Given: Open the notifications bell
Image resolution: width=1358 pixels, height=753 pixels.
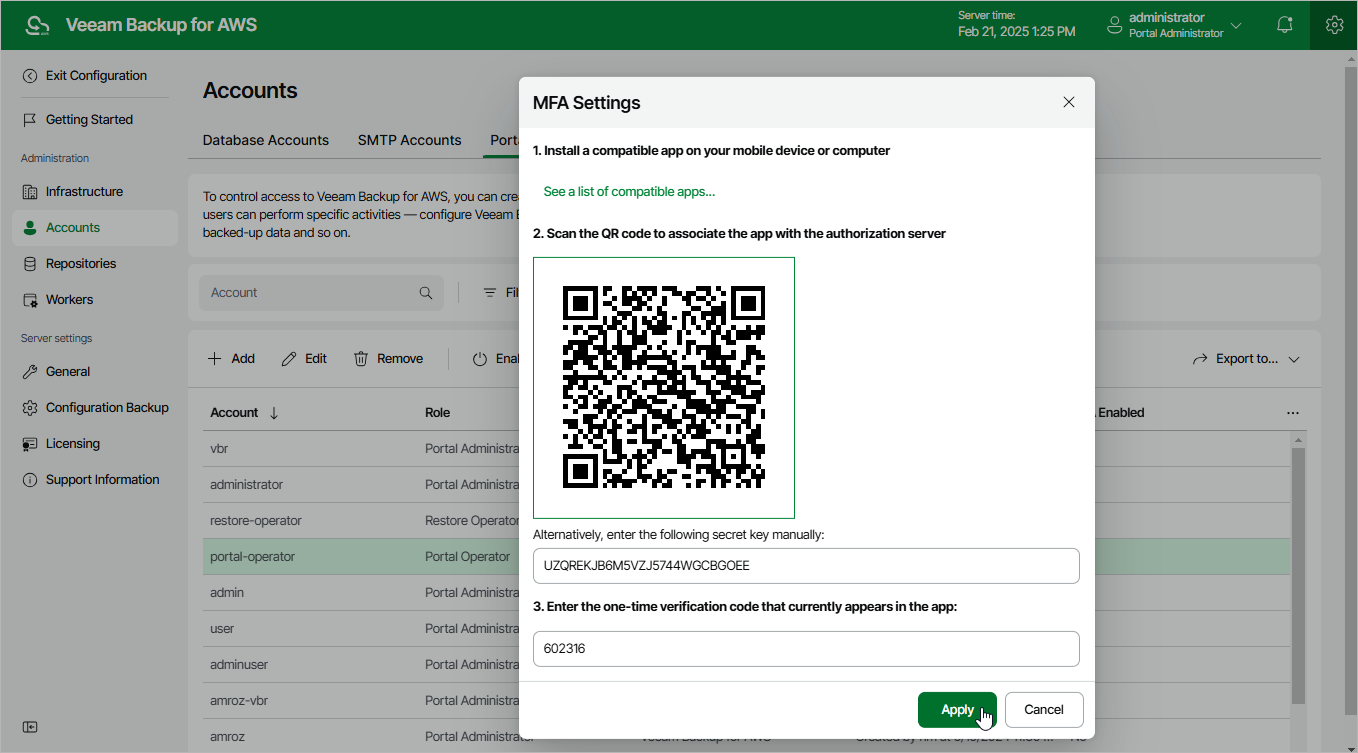Looking at the screenshot, I should click(1285, 25).
